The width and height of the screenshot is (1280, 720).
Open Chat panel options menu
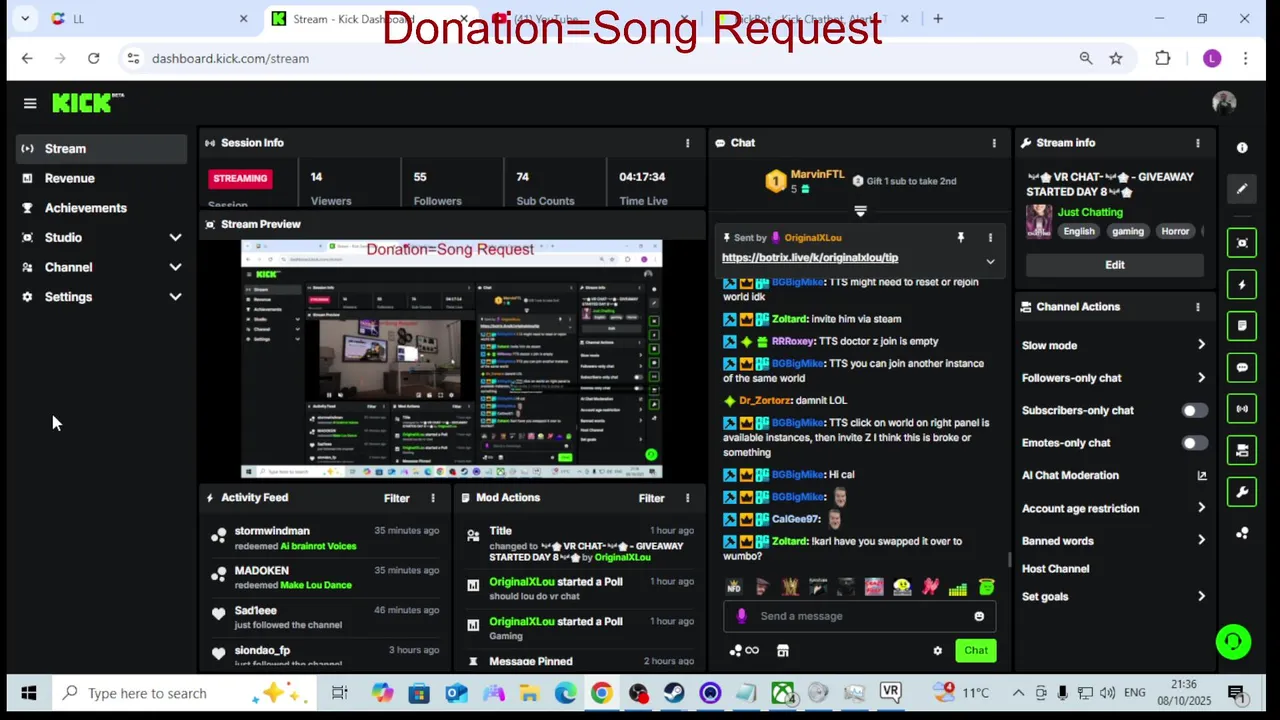tap(994, 143)
